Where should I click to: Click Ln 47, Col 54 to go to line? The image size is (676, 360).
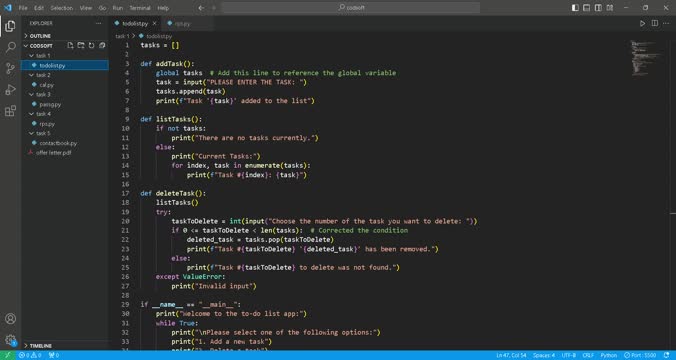[x=511, y=355]
